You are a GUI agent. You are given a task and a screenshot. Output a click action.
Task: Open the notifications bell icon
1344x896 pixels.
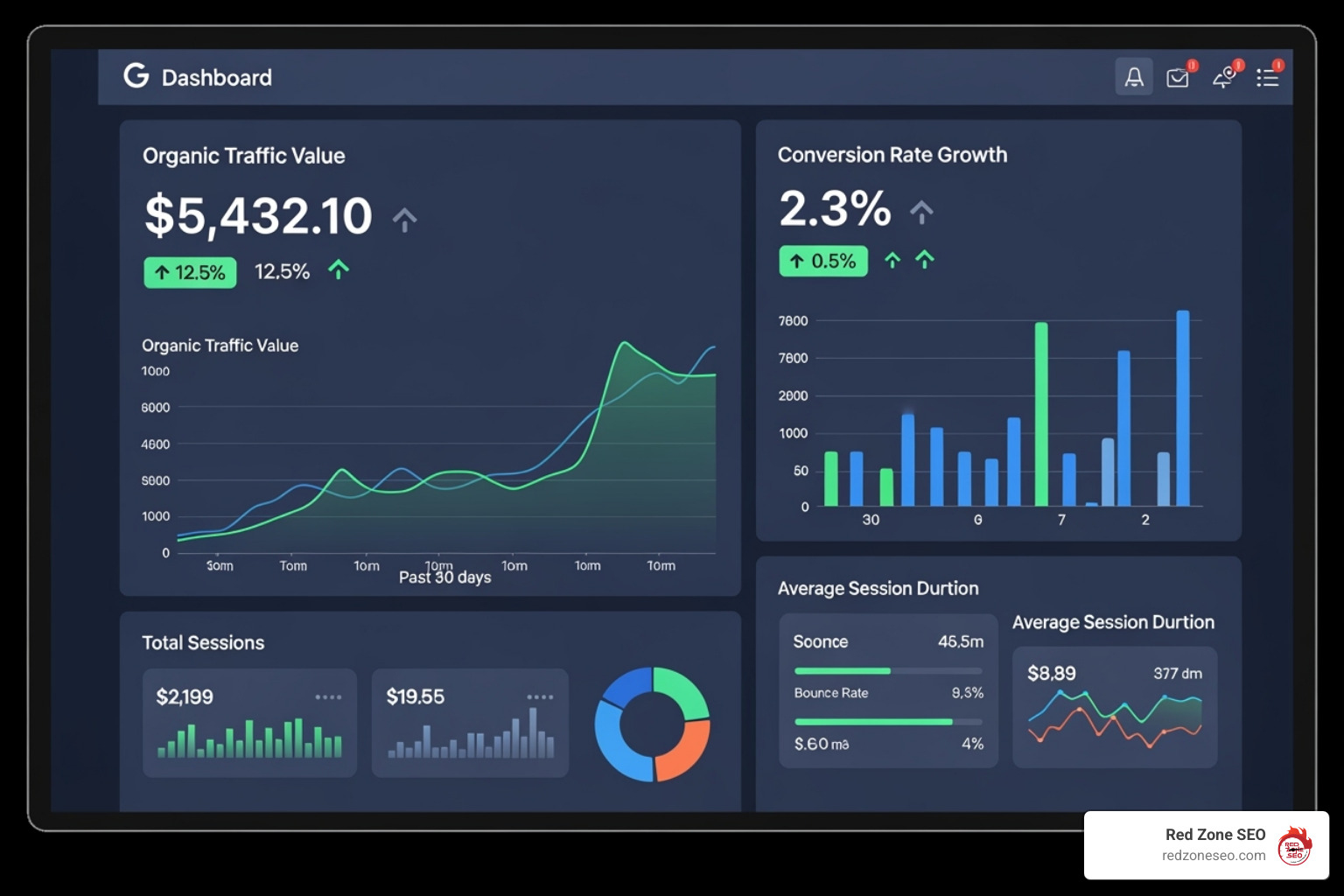(1133, 77)
